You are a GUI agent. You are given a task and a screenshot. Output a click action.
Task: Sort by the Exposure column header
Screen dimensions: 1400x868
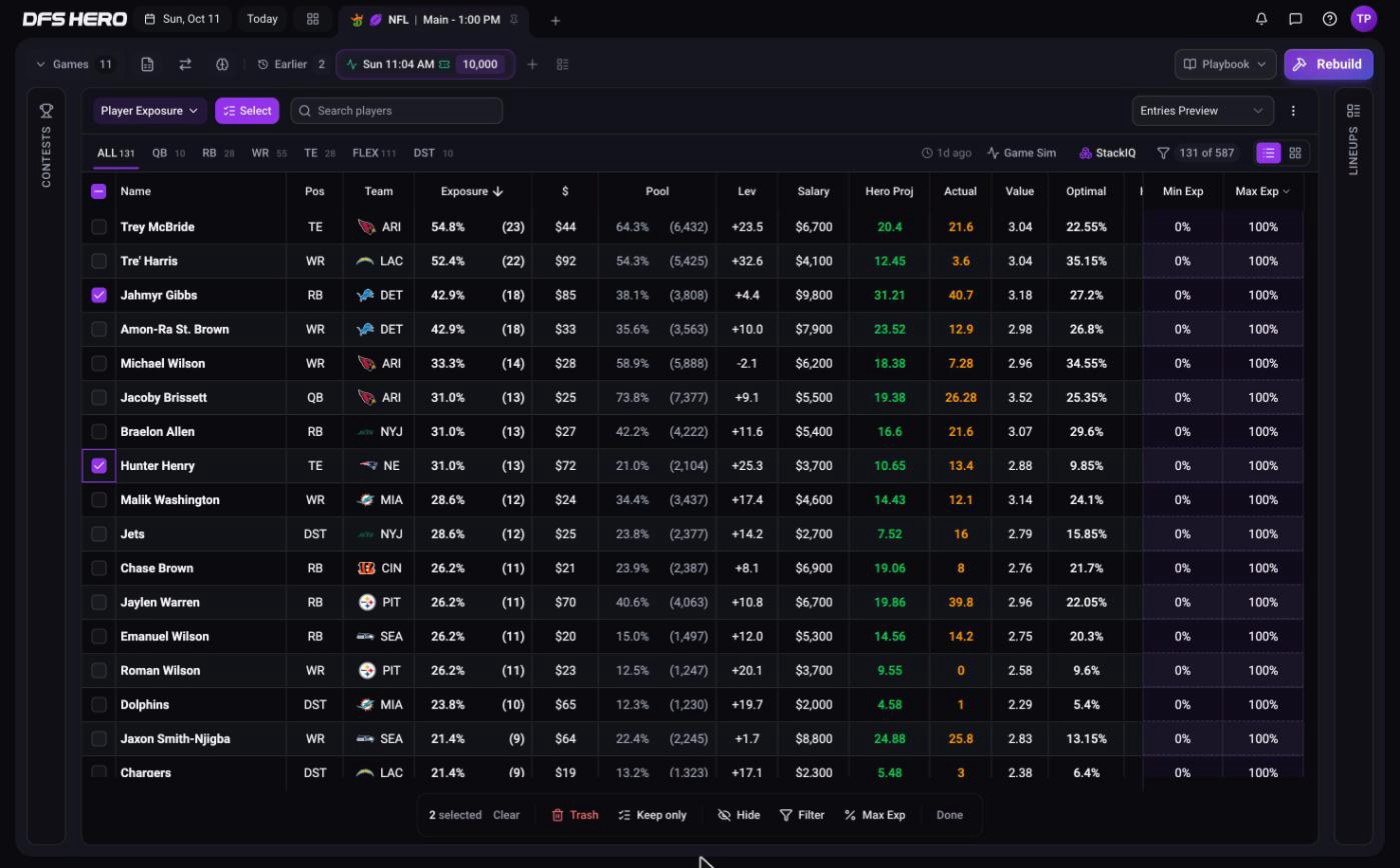[472, 191]
